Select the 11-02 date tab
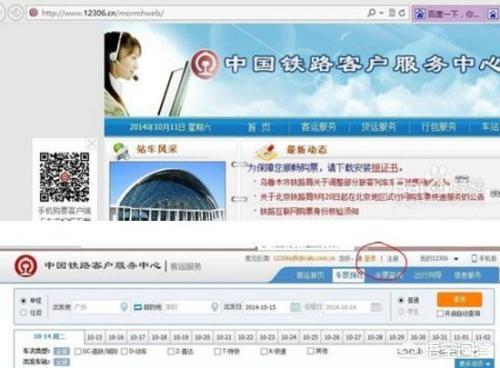This screenshot has width=500, height=368. point(483,337)
